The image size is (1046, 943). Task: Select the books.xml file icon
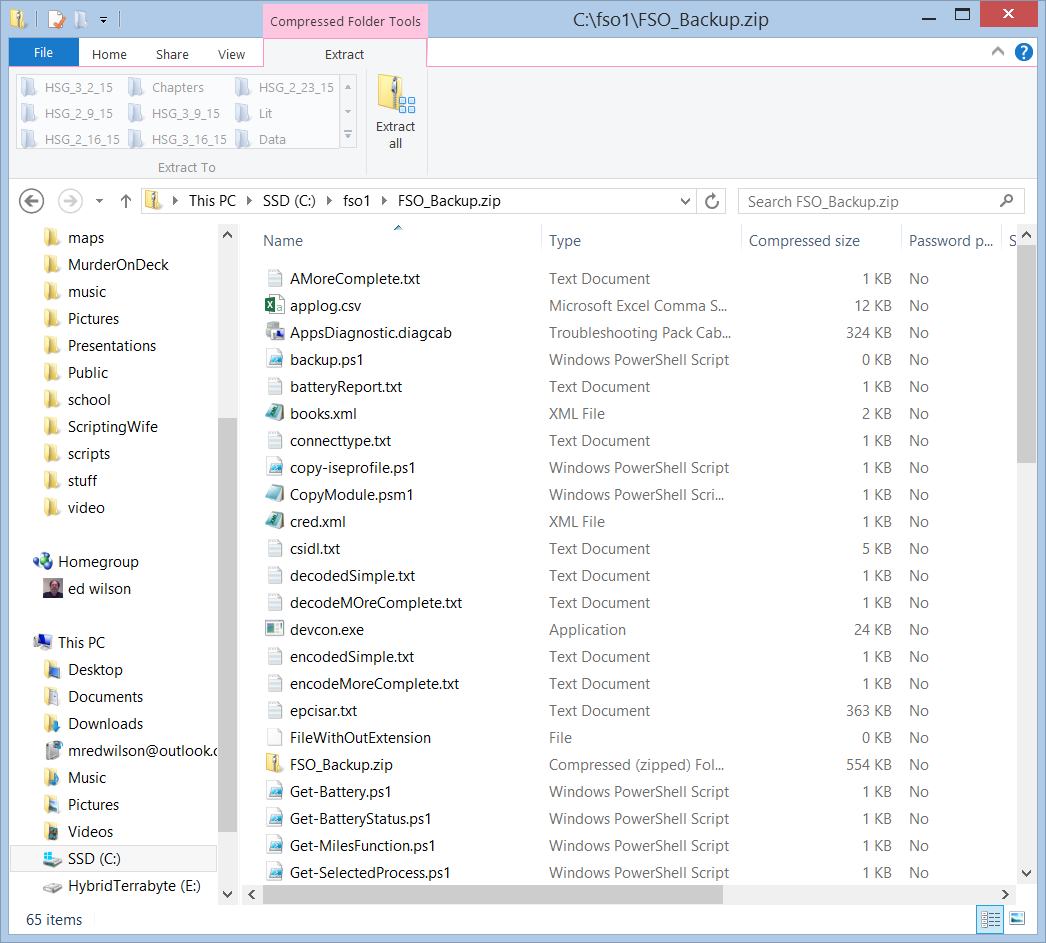[274, 413]
